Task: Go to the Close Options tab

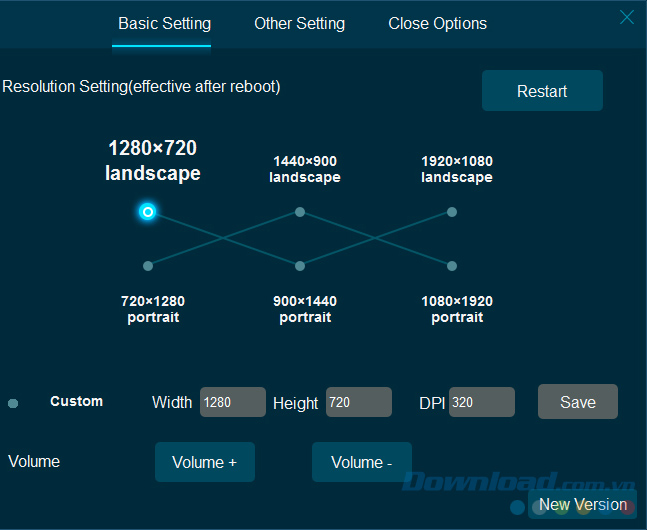Action: [437, 23]
